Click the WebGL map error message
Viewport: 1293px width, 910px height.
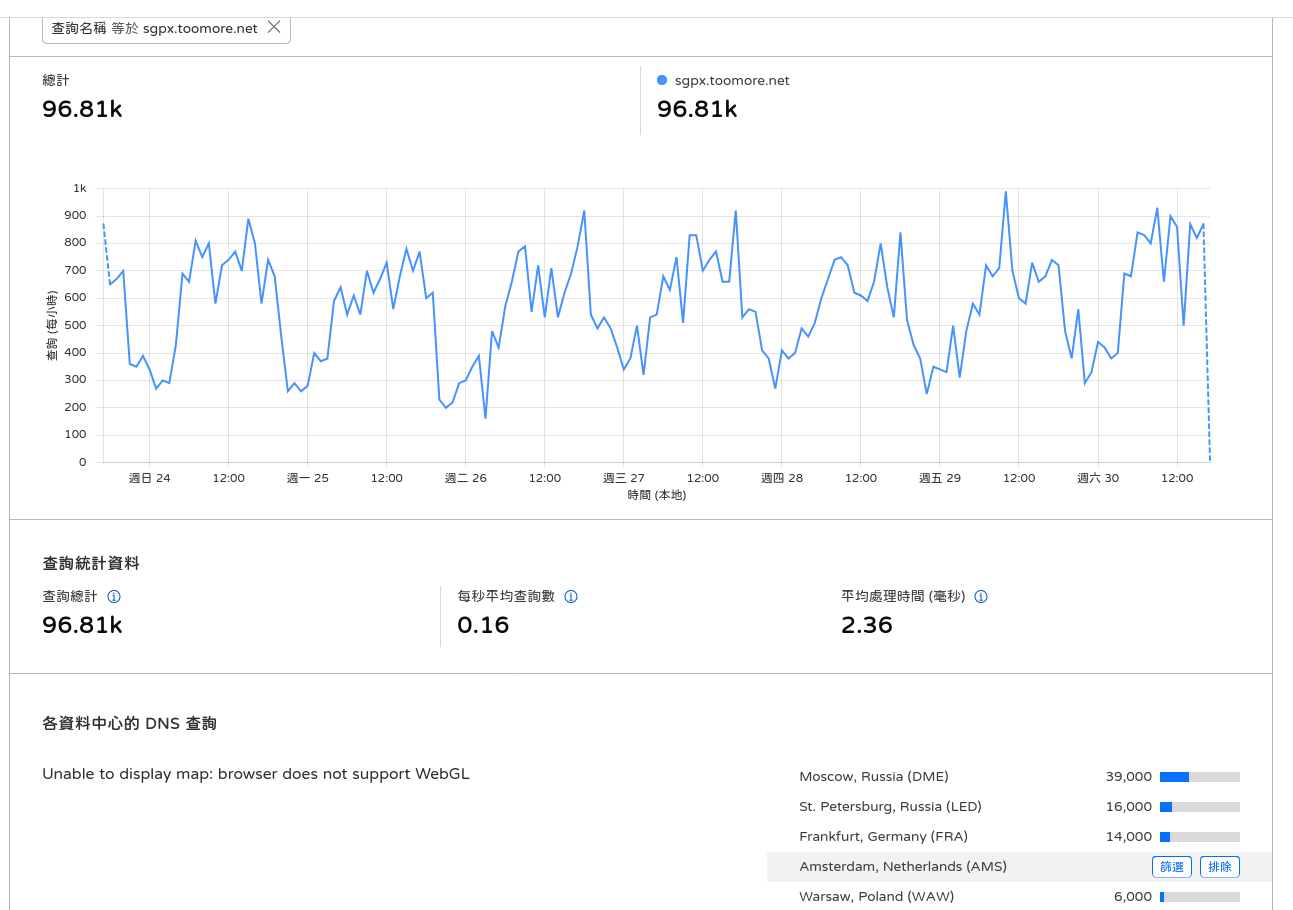tap(256, 774)
